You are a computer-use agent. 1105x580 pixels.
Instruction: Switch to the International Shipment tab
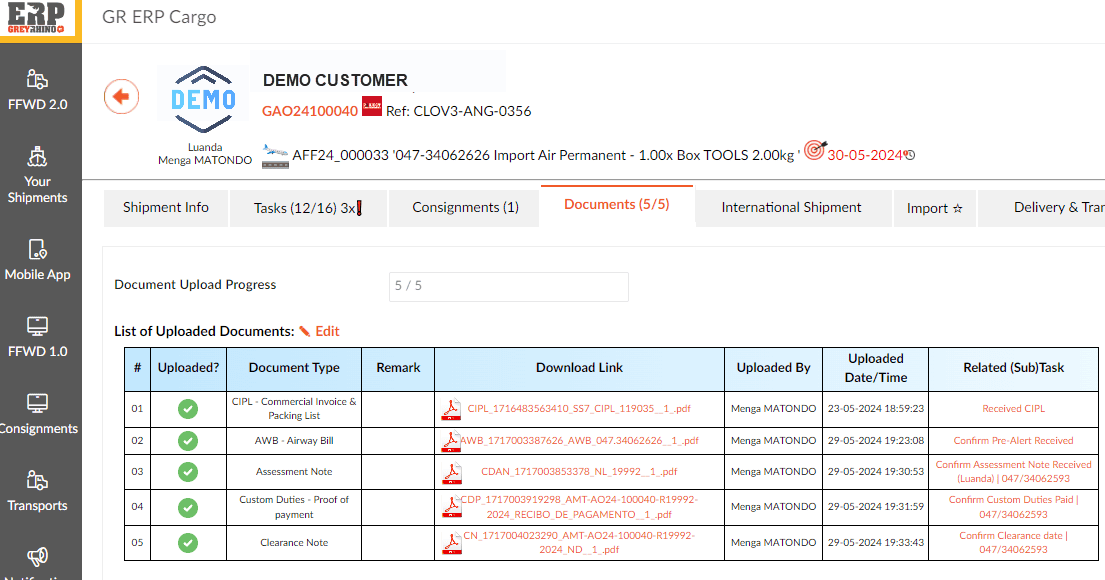pyautogui.click(x=791, y=208)
